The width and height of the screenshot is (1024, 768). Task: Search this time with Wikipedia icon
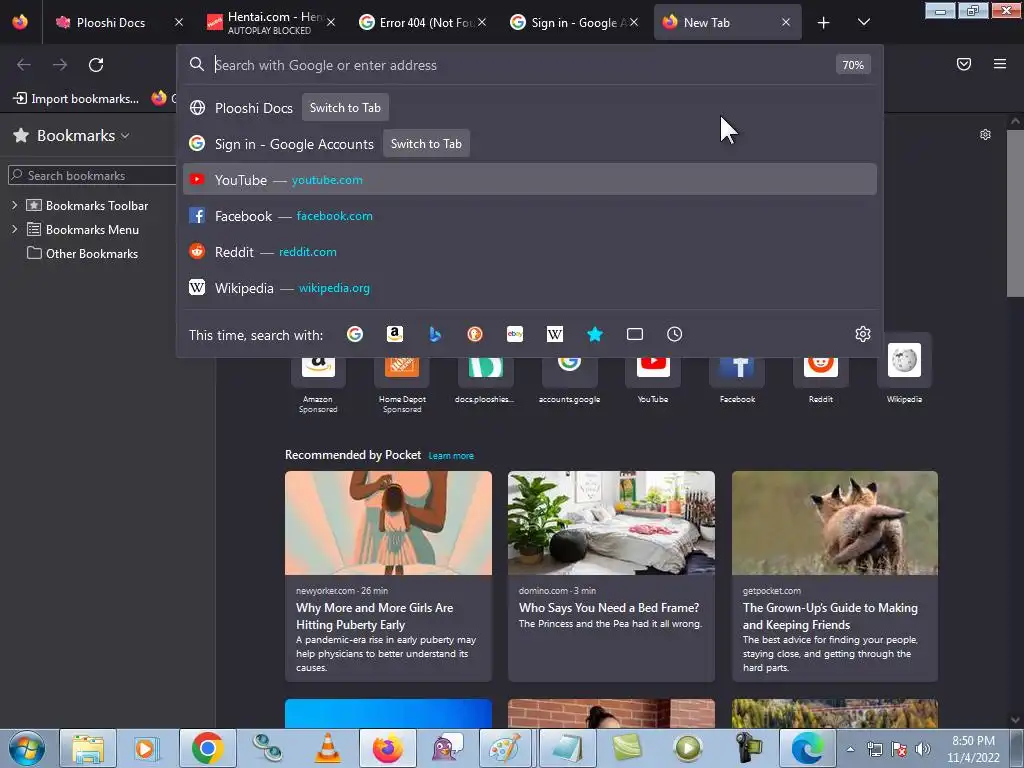click(x=554, y=334)
